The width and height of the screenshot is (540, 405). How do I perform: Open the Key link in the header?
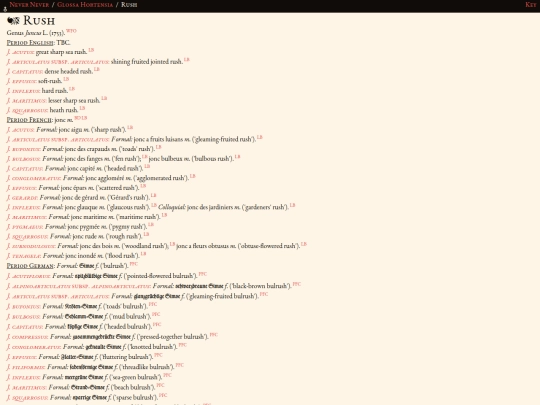530,5
